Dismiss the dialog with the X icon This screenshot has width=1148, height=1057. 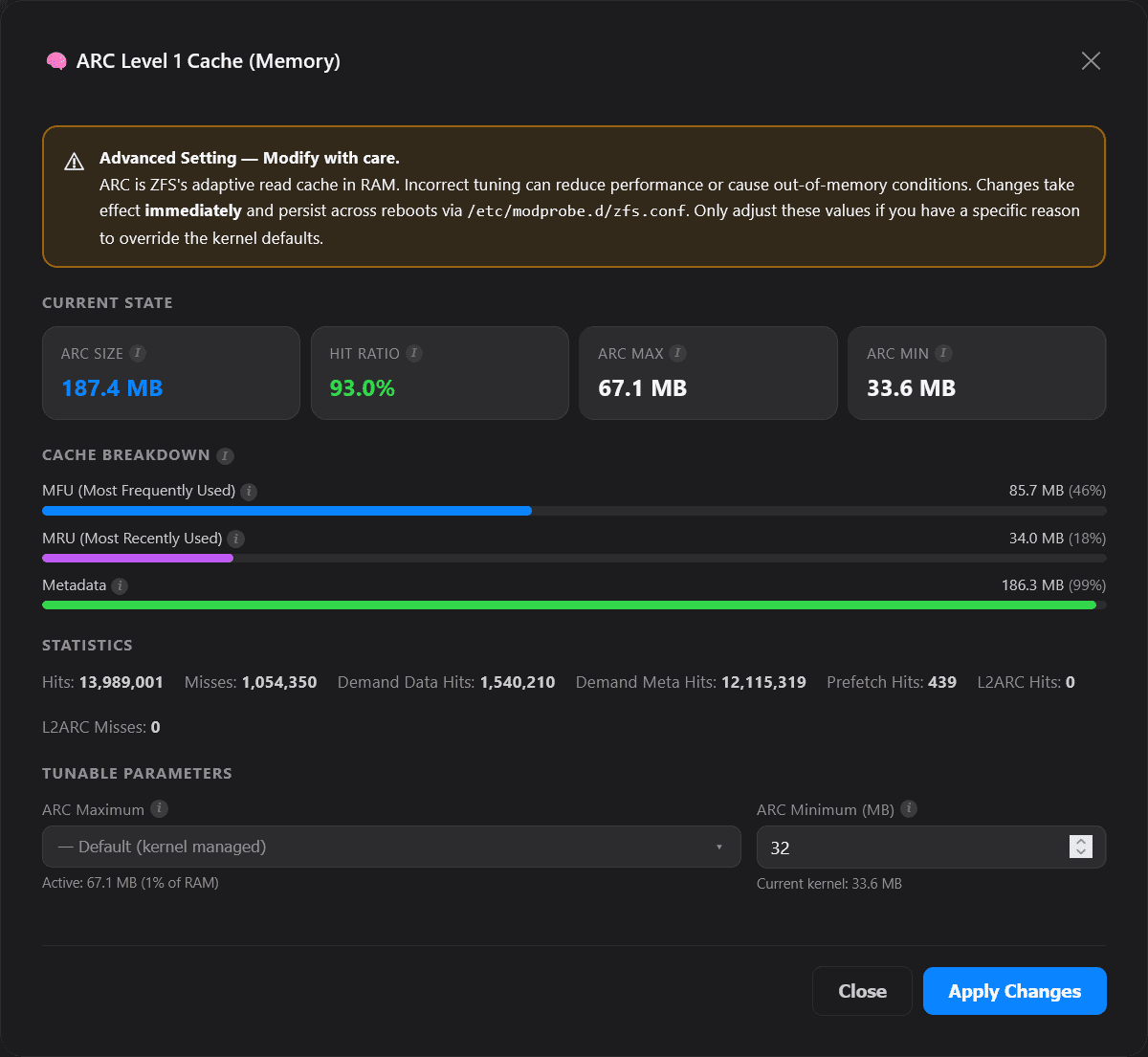[x=1091, y=61]
